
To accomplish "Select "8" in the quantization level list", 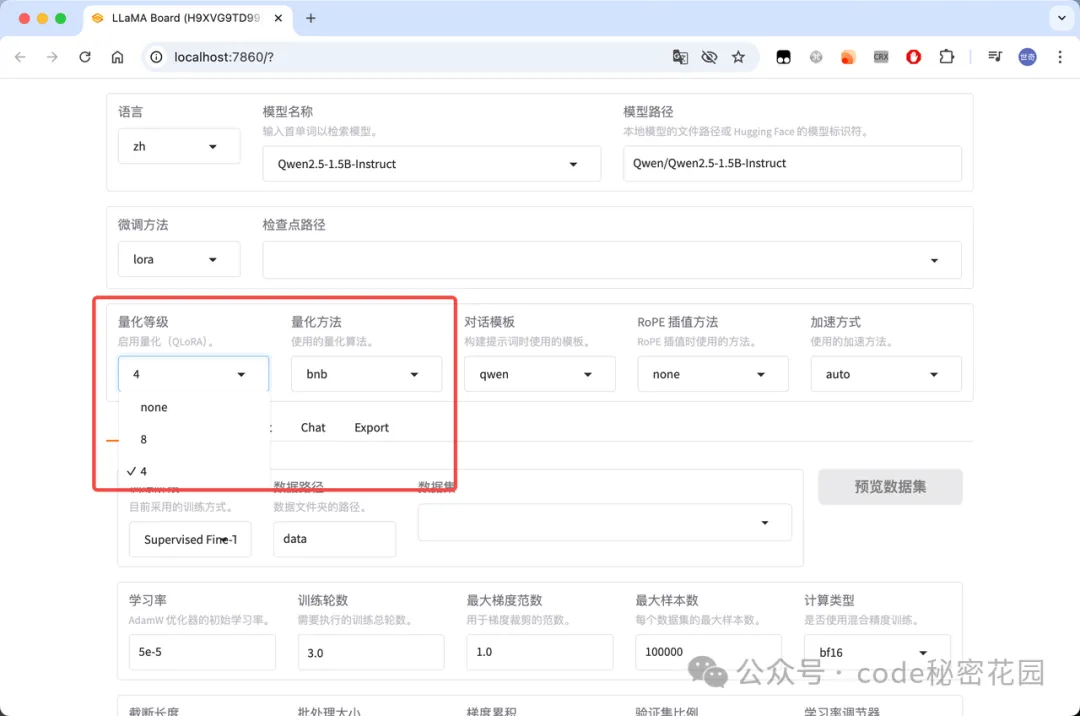I will point(143,439).
